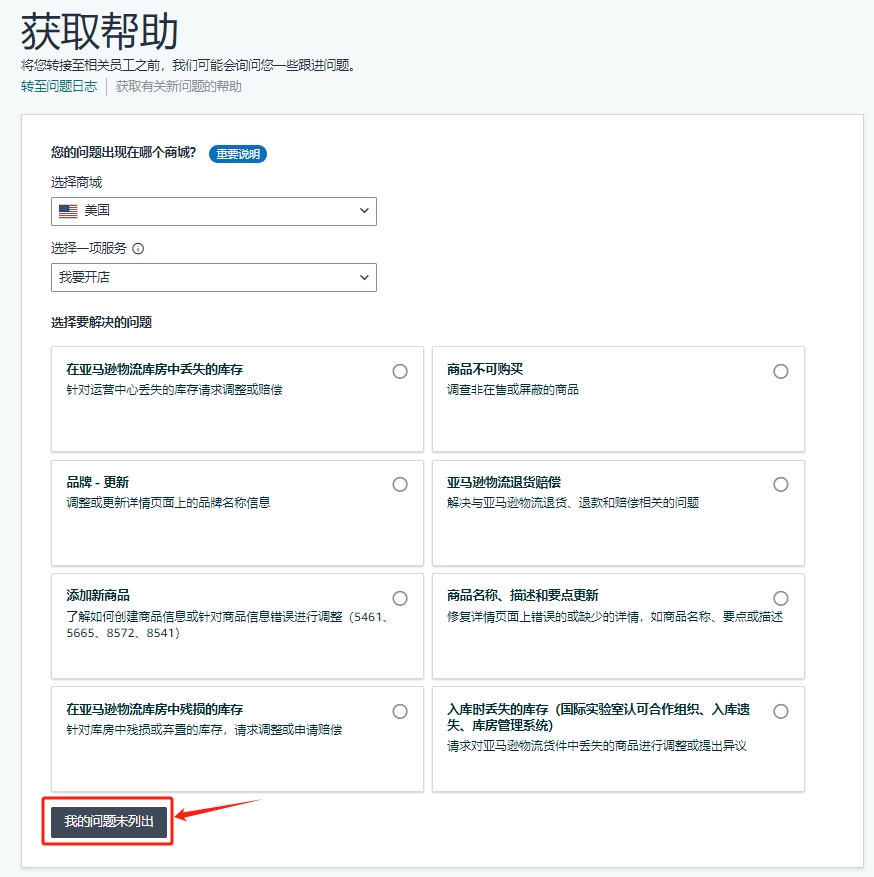Click the info icon beside 选择一项服务
Screen dimensions: 874x877
click(138, 249)
